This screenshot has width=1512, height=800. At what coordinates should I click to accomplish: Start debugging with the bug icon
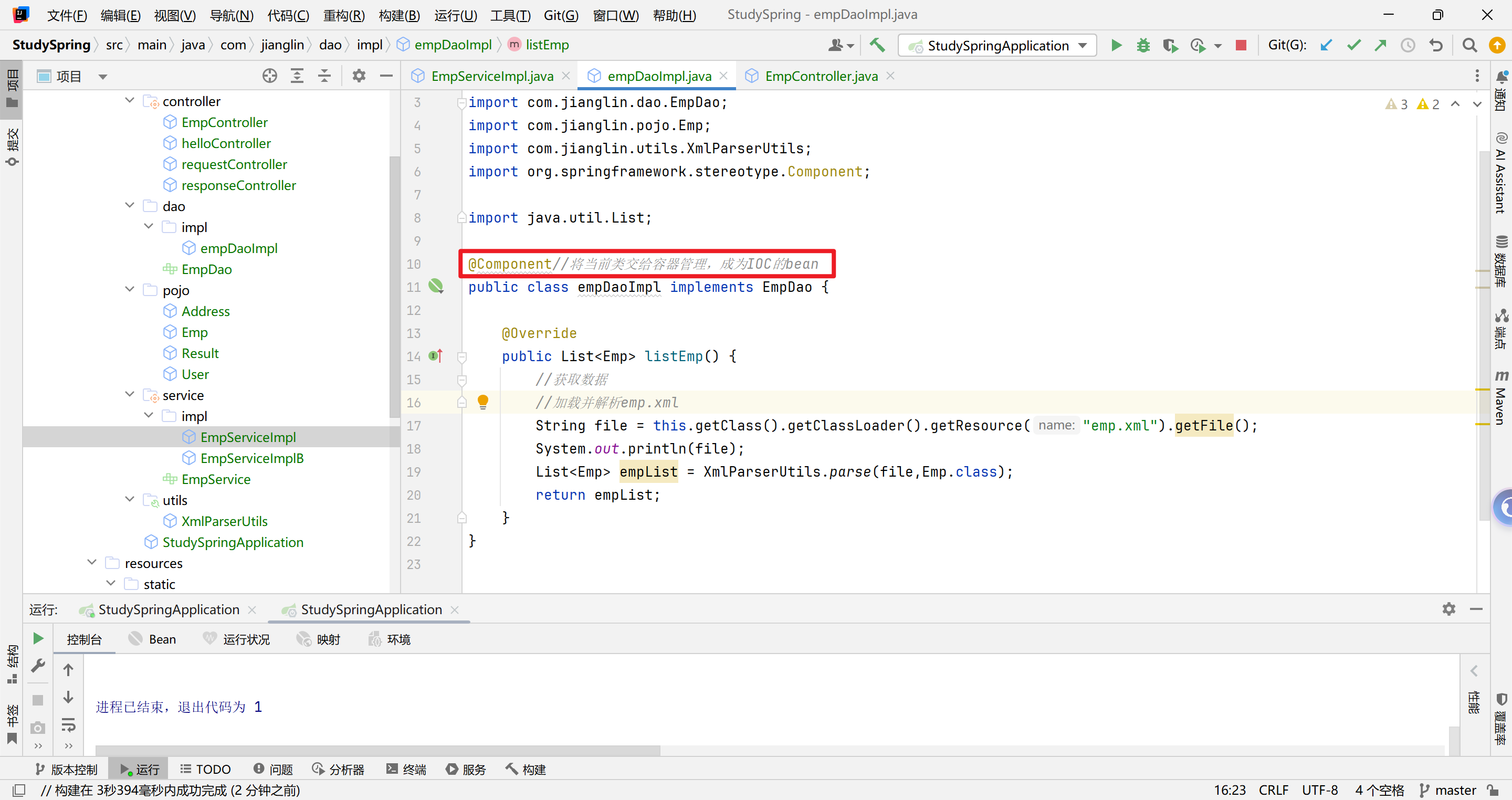click(1143, 45)
